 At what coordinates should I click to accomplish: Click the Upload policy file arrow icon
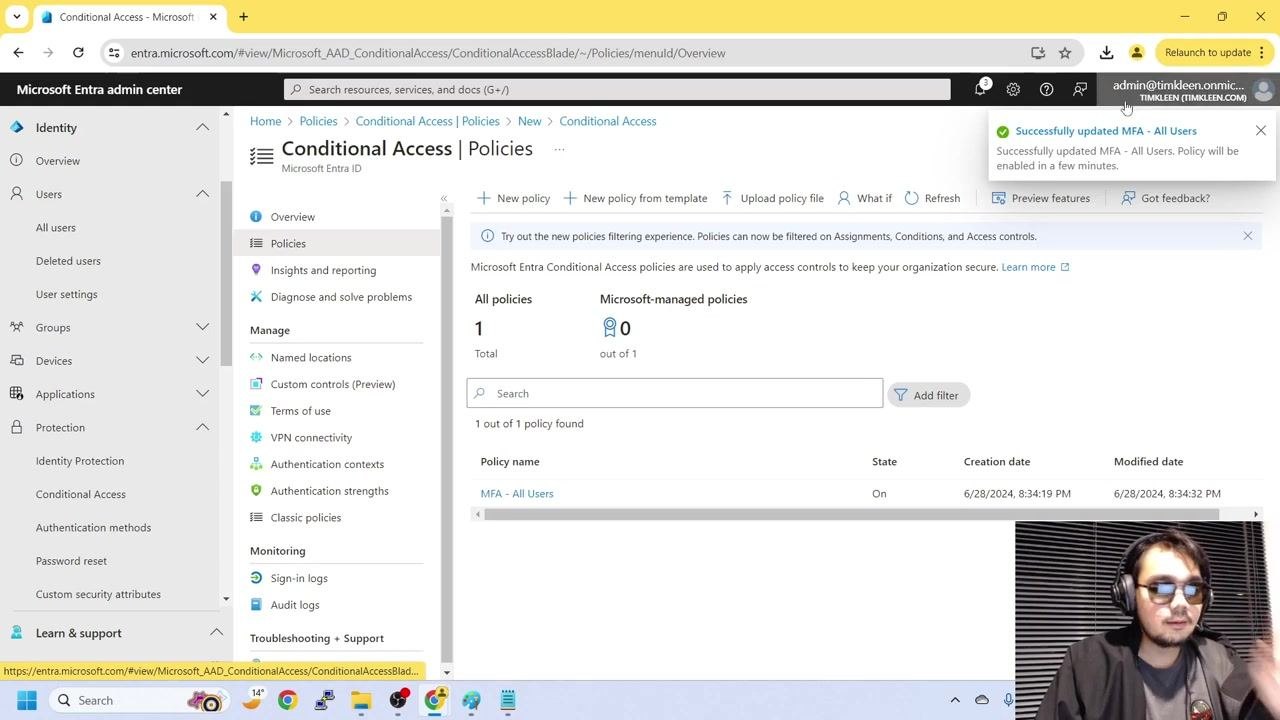point(727,198)
